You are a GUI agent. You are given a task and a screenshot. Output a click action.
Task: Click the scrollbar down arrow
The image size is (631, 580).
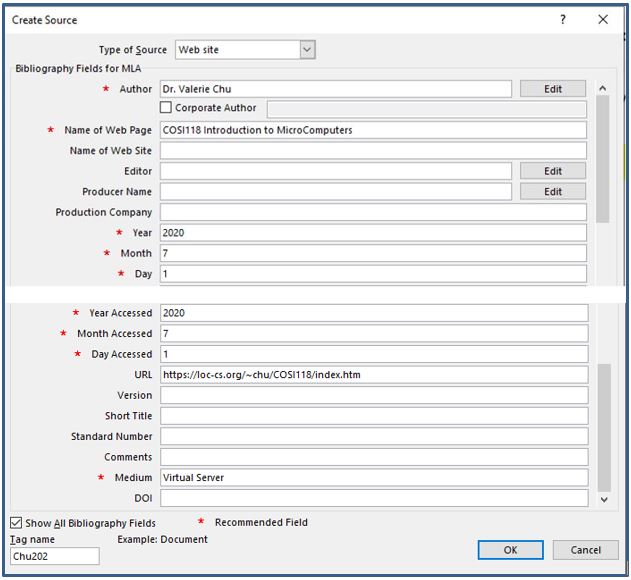602,498
